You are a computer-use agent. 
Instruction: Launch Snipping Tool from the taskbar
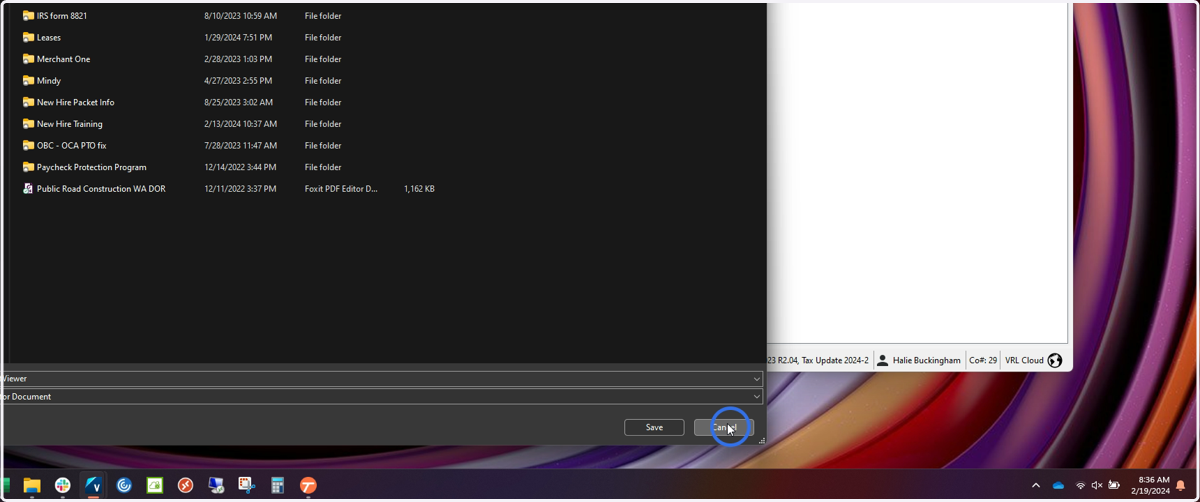[246, 485]
